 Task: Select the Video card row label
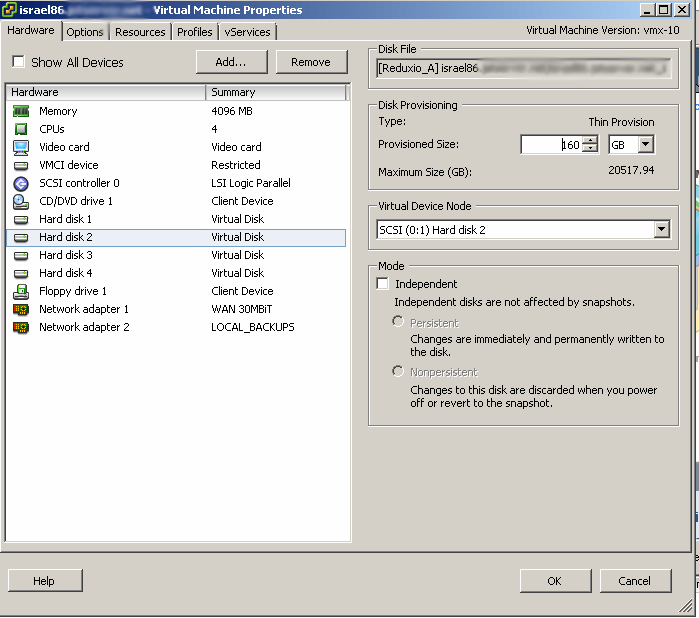pyautogui.click(x=64, y=147)
